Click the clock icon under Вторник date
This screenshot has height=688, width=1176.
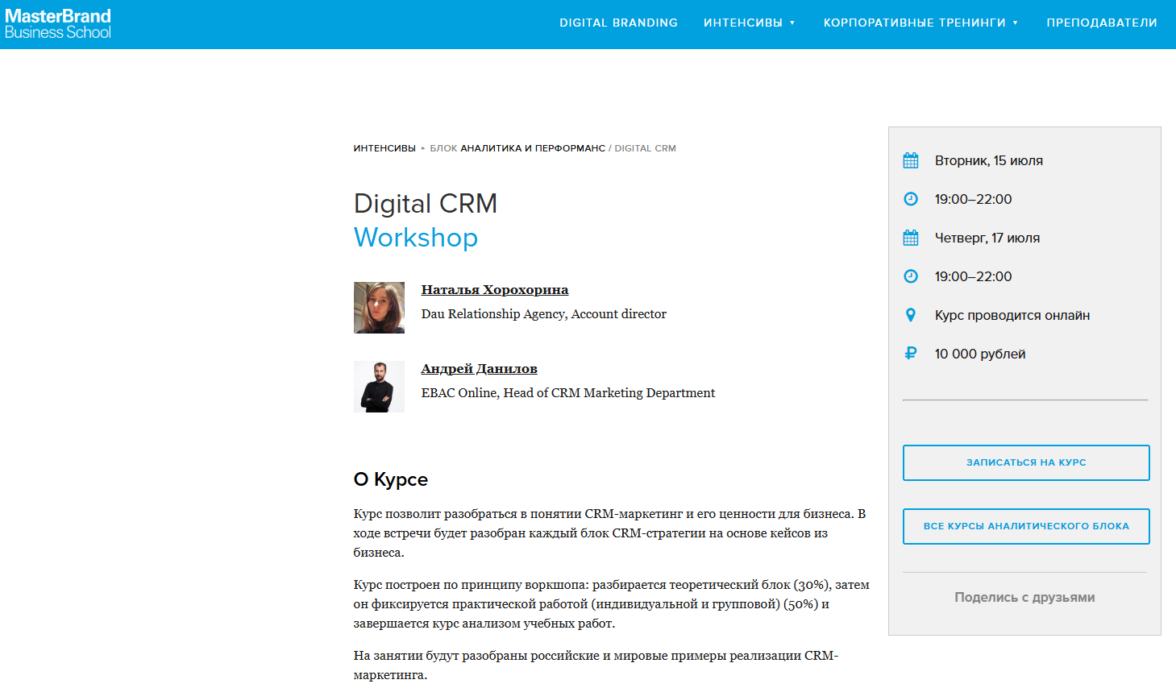point(910,199)
